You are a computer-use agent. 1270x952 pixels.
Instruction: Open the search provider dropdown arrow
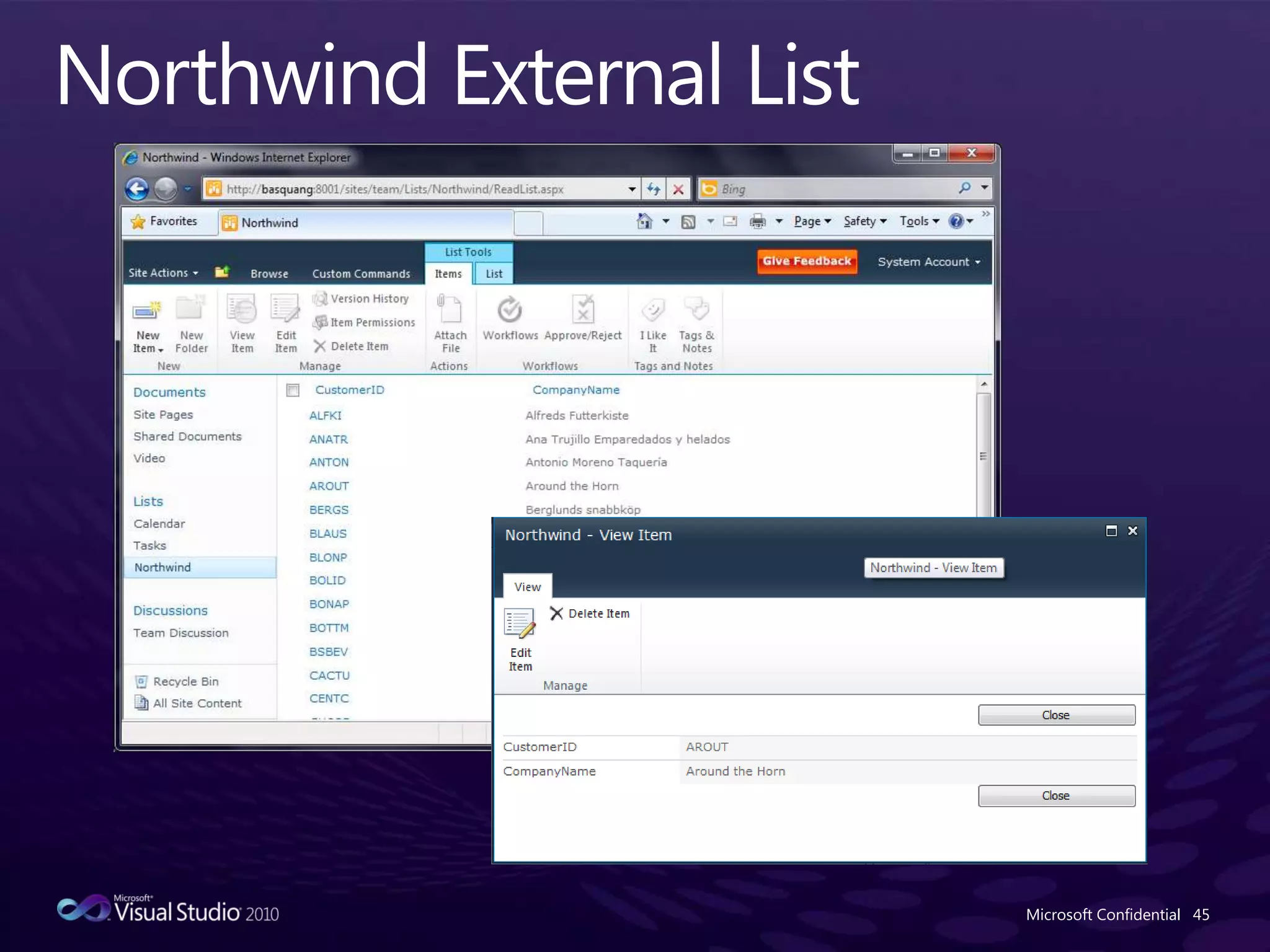[984, 187]
